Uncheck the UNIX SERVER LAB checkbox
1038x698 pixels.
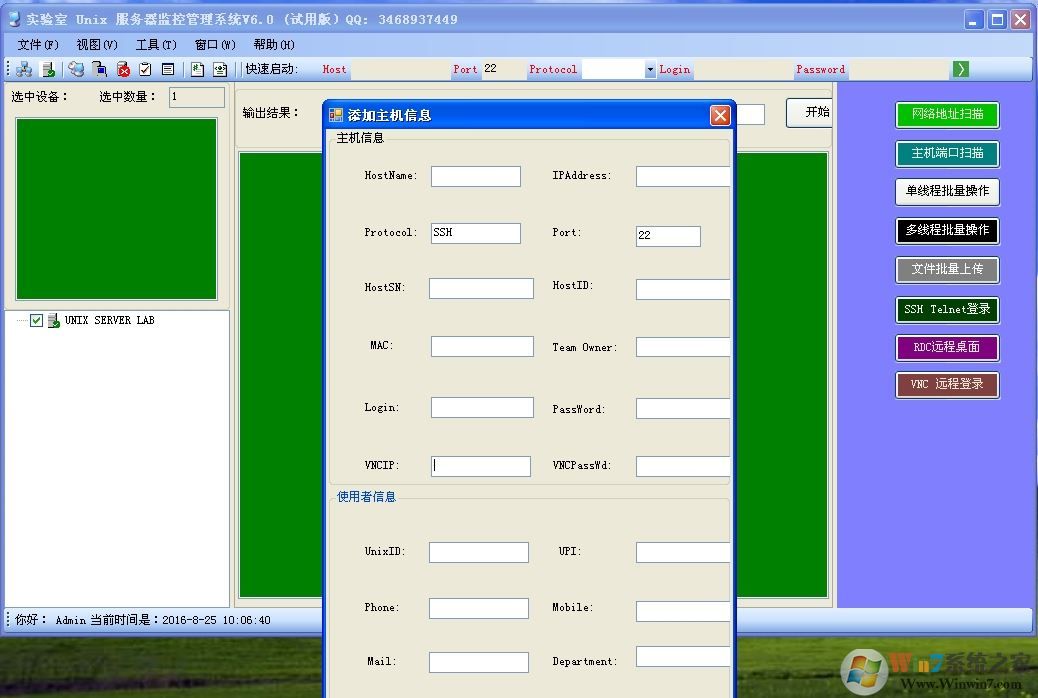coord(37,321)
